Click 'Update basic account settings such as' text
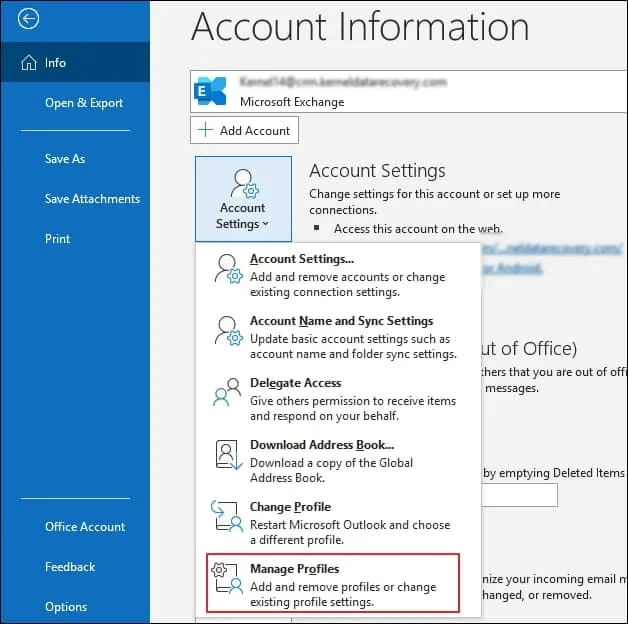The image size is (628, 624). click(x=350, y=339)
